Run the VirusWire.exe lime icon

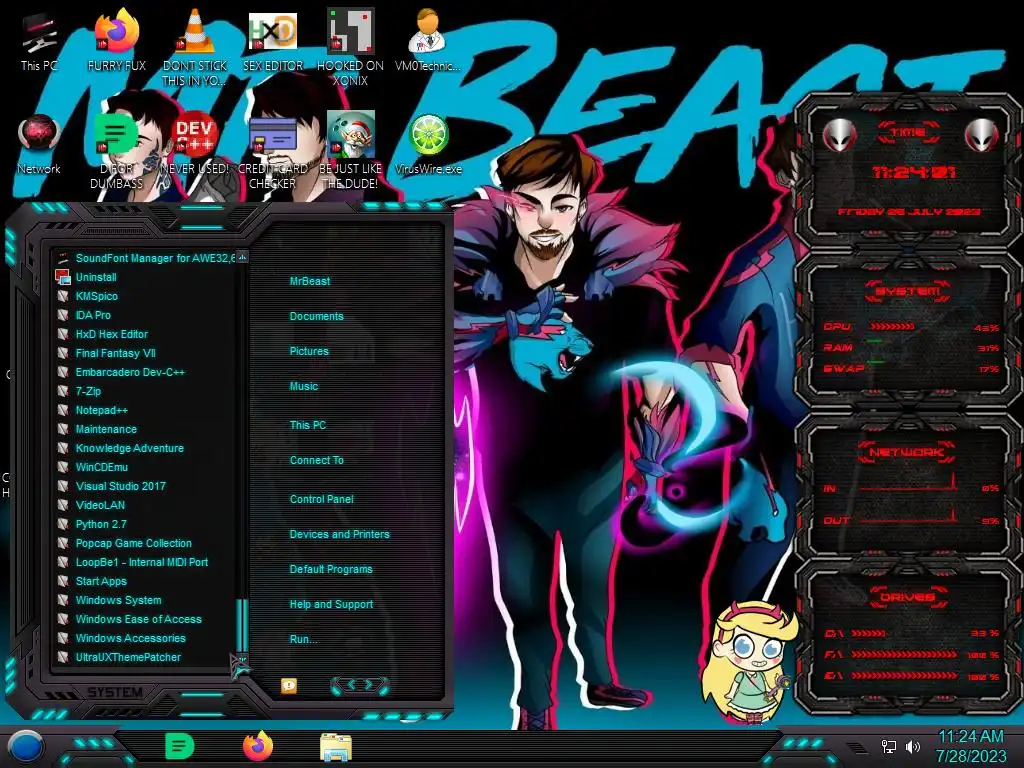428,145
